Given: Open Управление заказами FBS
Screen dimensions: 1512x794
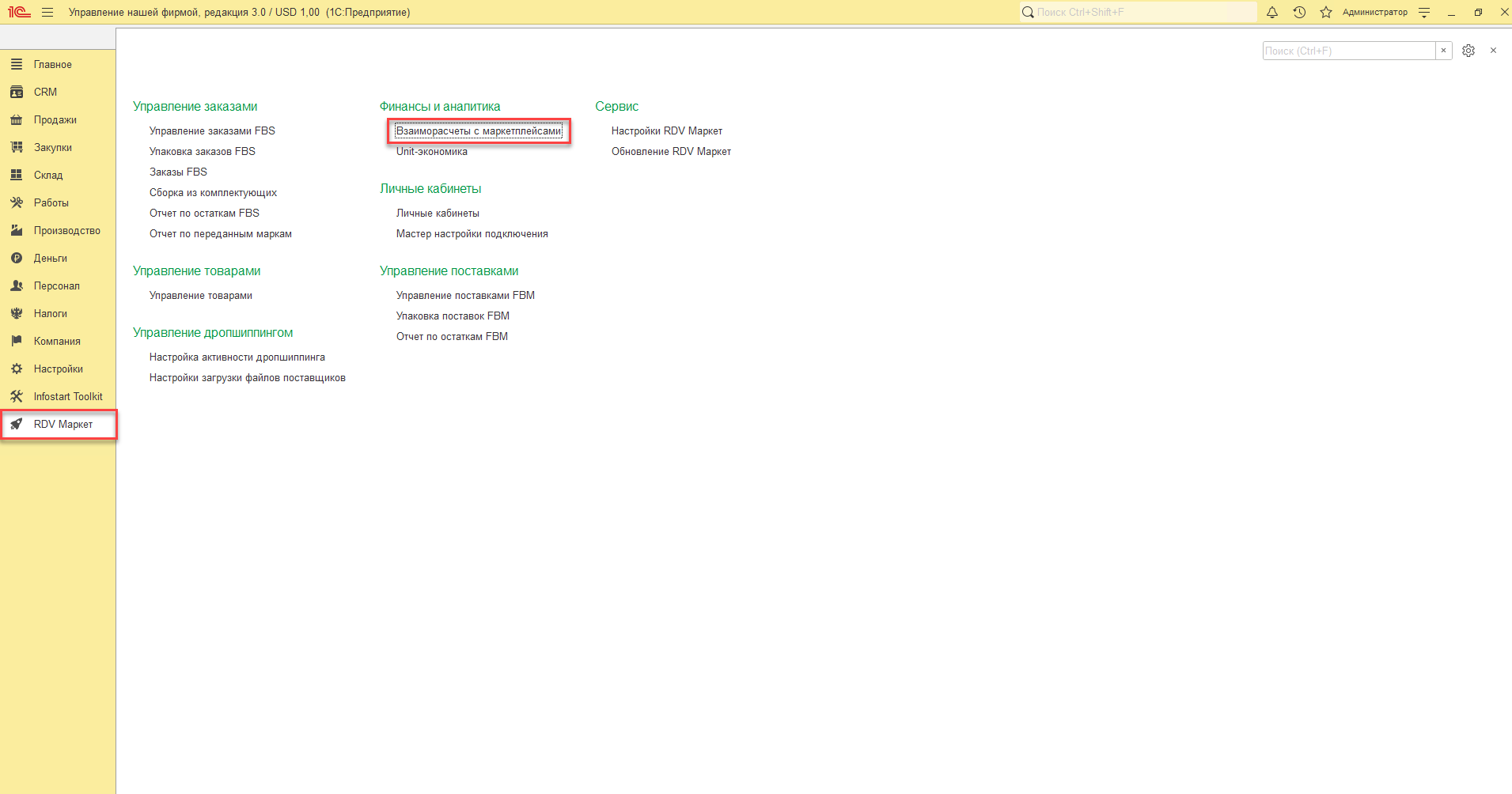Looking at the screenshot, I should point(212,130).
